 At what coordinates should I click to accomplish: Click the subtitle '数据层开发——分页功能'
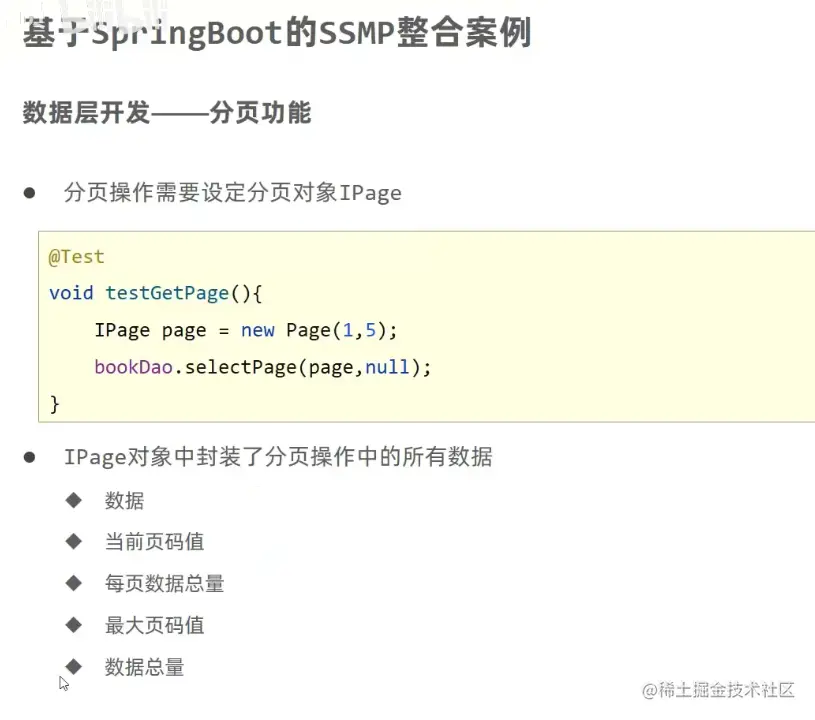(x=167, y=113)
